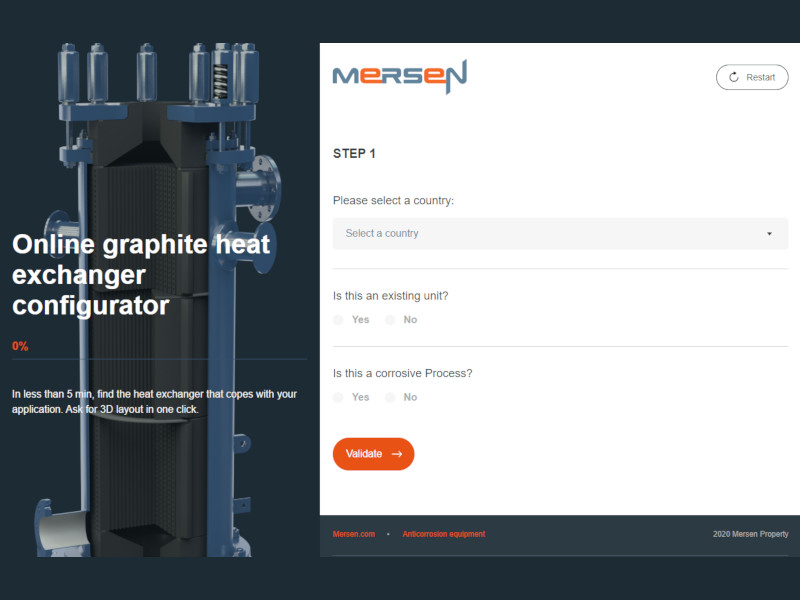
Task: Select No for existing unit
Action: pyautogui.click(x=390, y=320)
